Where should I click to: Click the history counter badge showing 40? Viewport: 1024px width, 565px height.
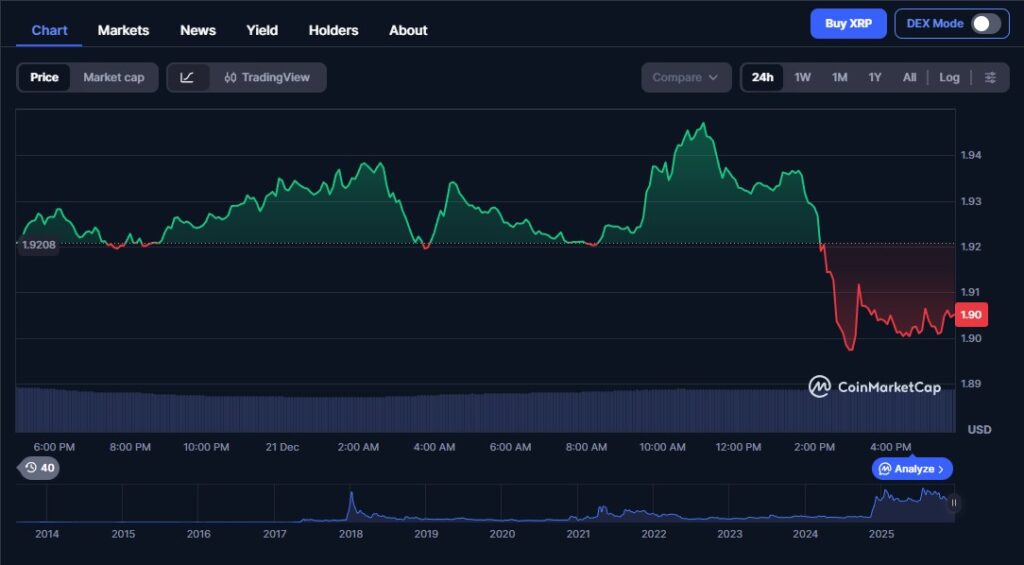click(39, 468)
